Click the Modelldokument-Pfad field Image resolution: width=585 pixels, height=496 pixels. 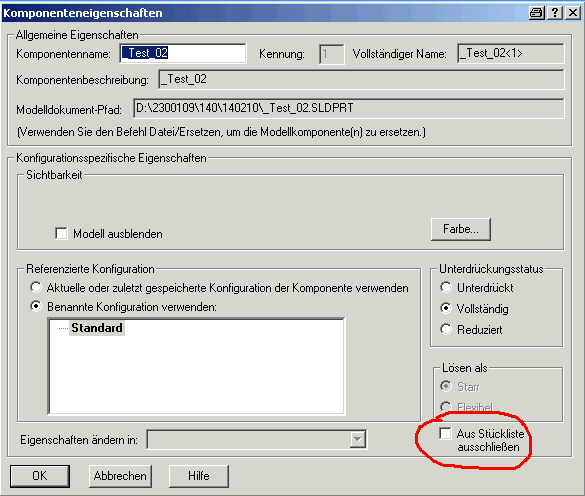[349, 108]
